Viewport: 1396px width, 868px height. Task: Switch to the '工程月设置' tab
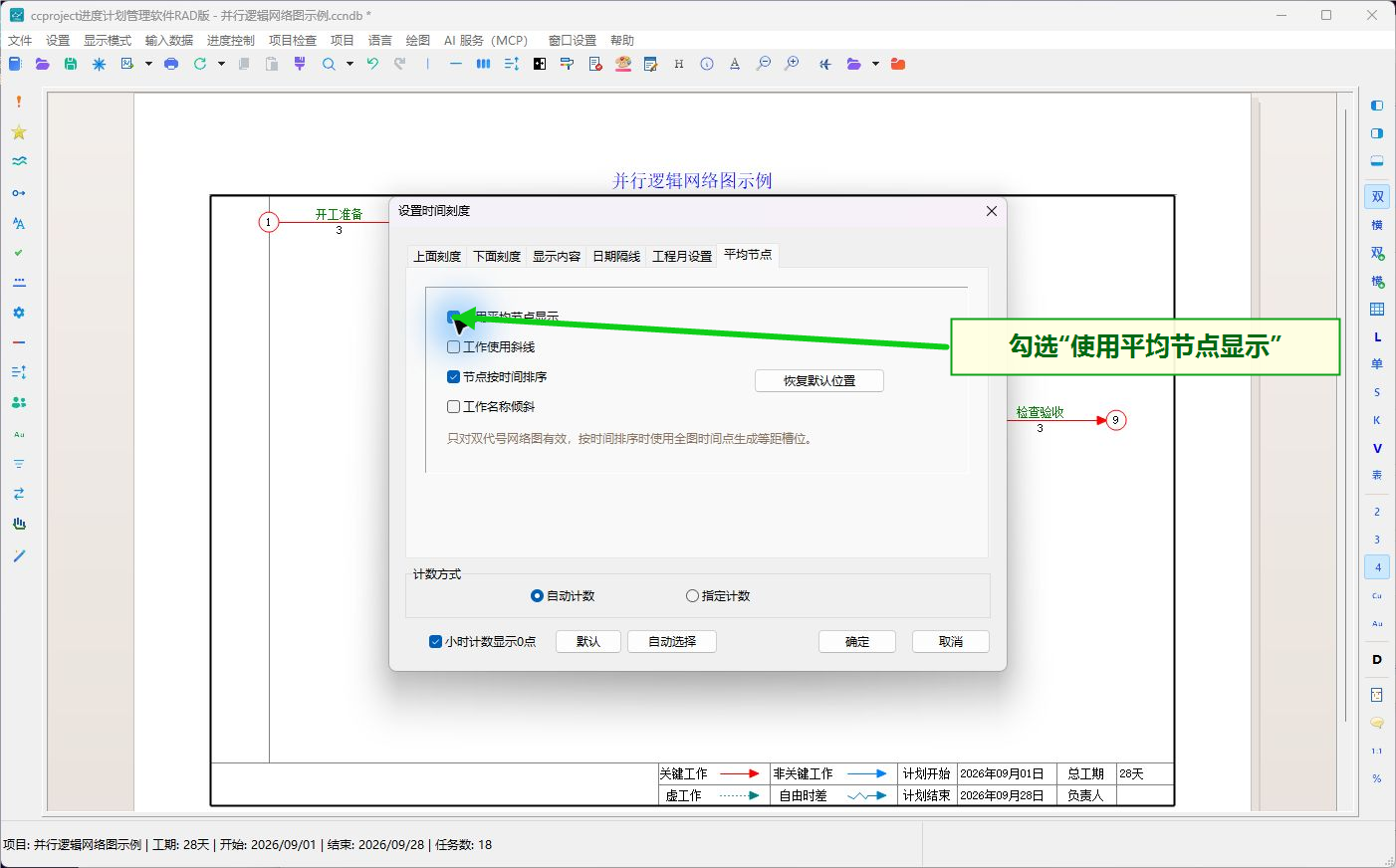click(x=682, y=256)
